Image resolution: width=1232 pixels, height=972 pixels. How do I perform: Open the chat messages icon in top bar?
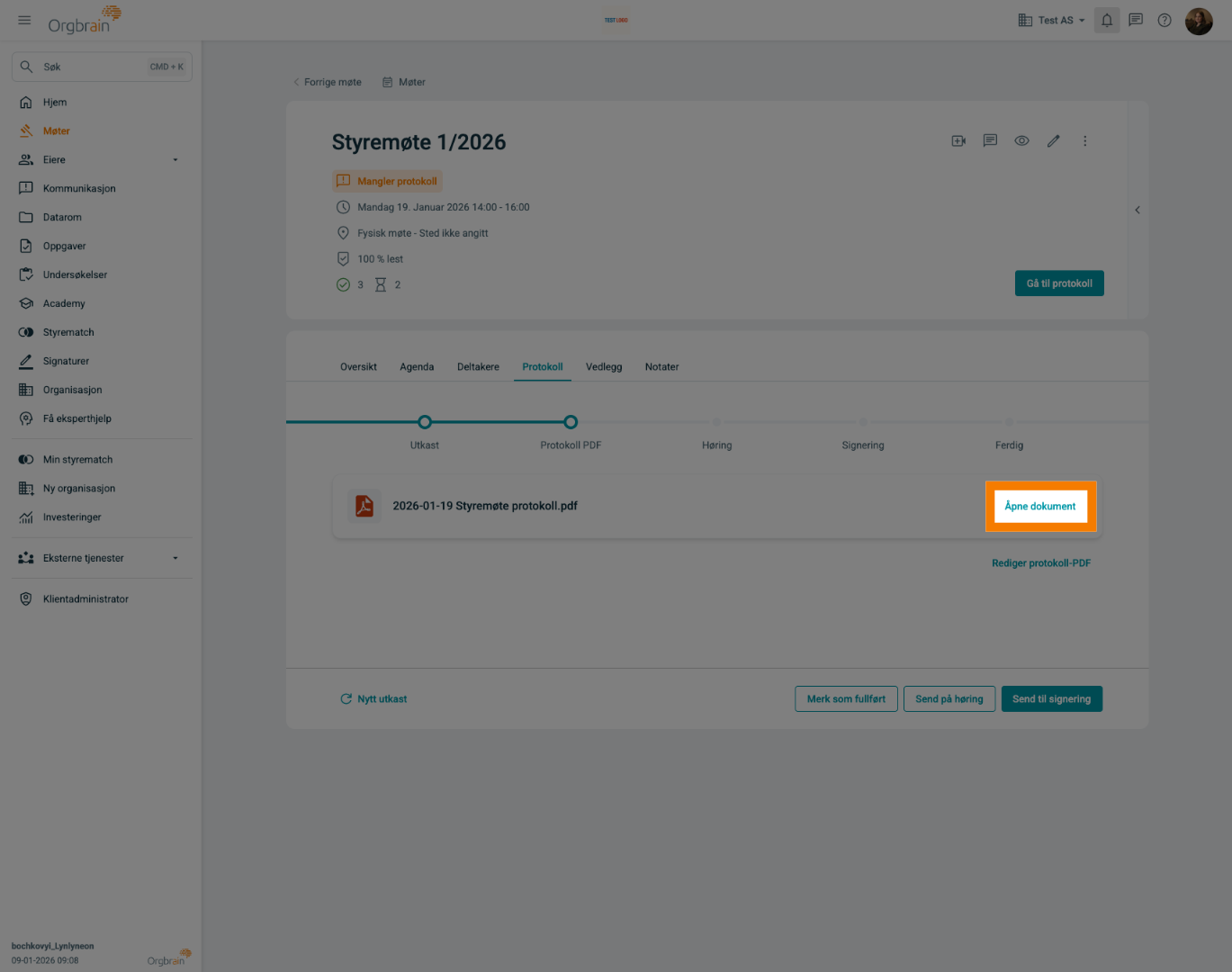coord(1136,20)
